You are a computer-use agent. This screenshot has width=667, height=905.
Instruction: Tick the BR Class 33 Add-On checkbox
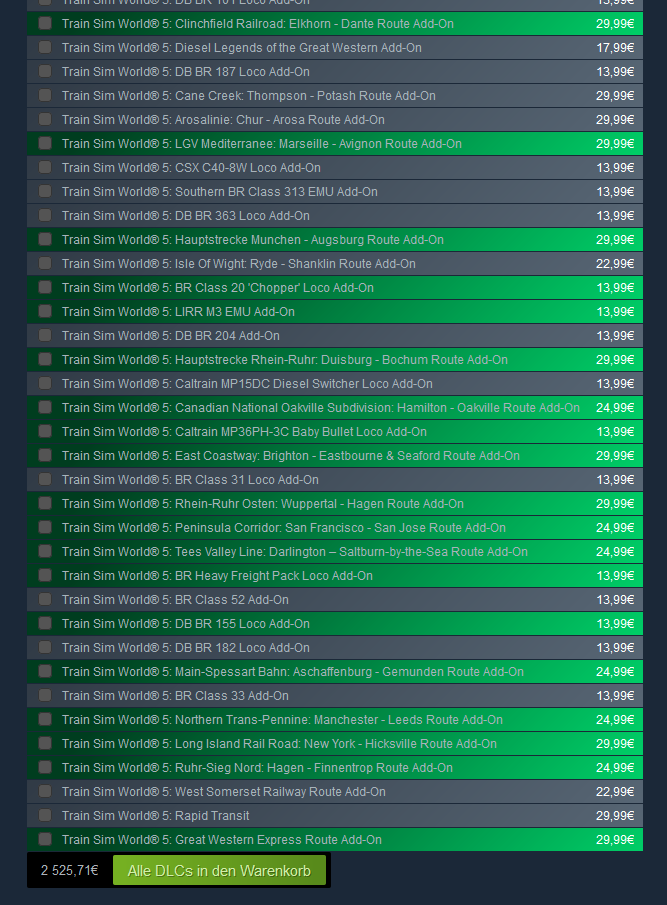tap(45, 695)
